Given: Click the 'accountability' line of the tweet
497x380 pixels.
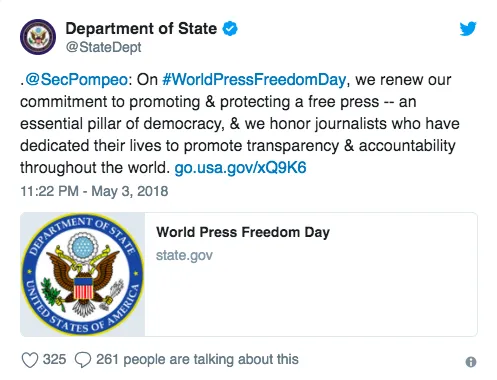Looking at the screenshot, I should coord(238,146).
